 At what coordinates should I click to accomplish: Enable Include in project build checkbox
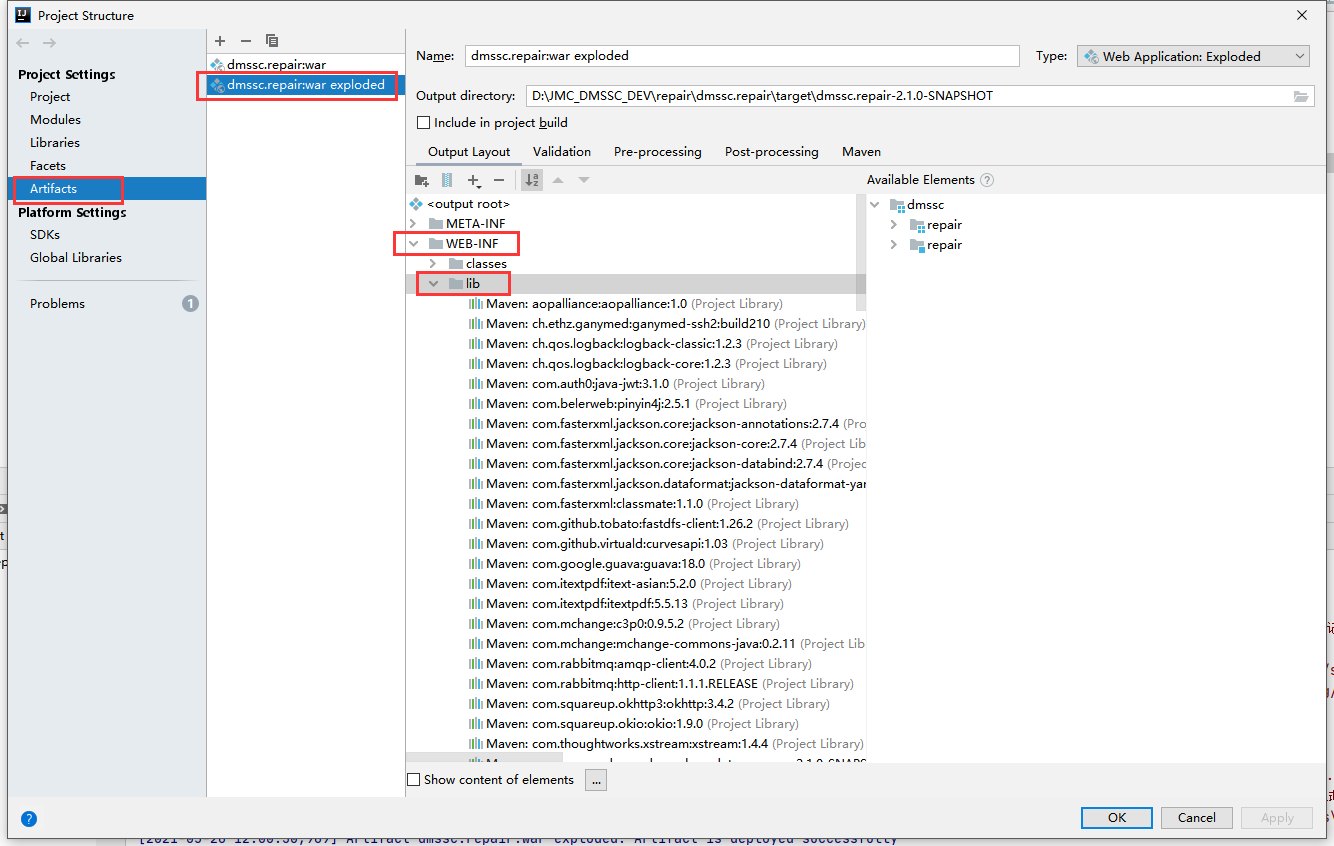pyautogui.click(x=424, y=123)
